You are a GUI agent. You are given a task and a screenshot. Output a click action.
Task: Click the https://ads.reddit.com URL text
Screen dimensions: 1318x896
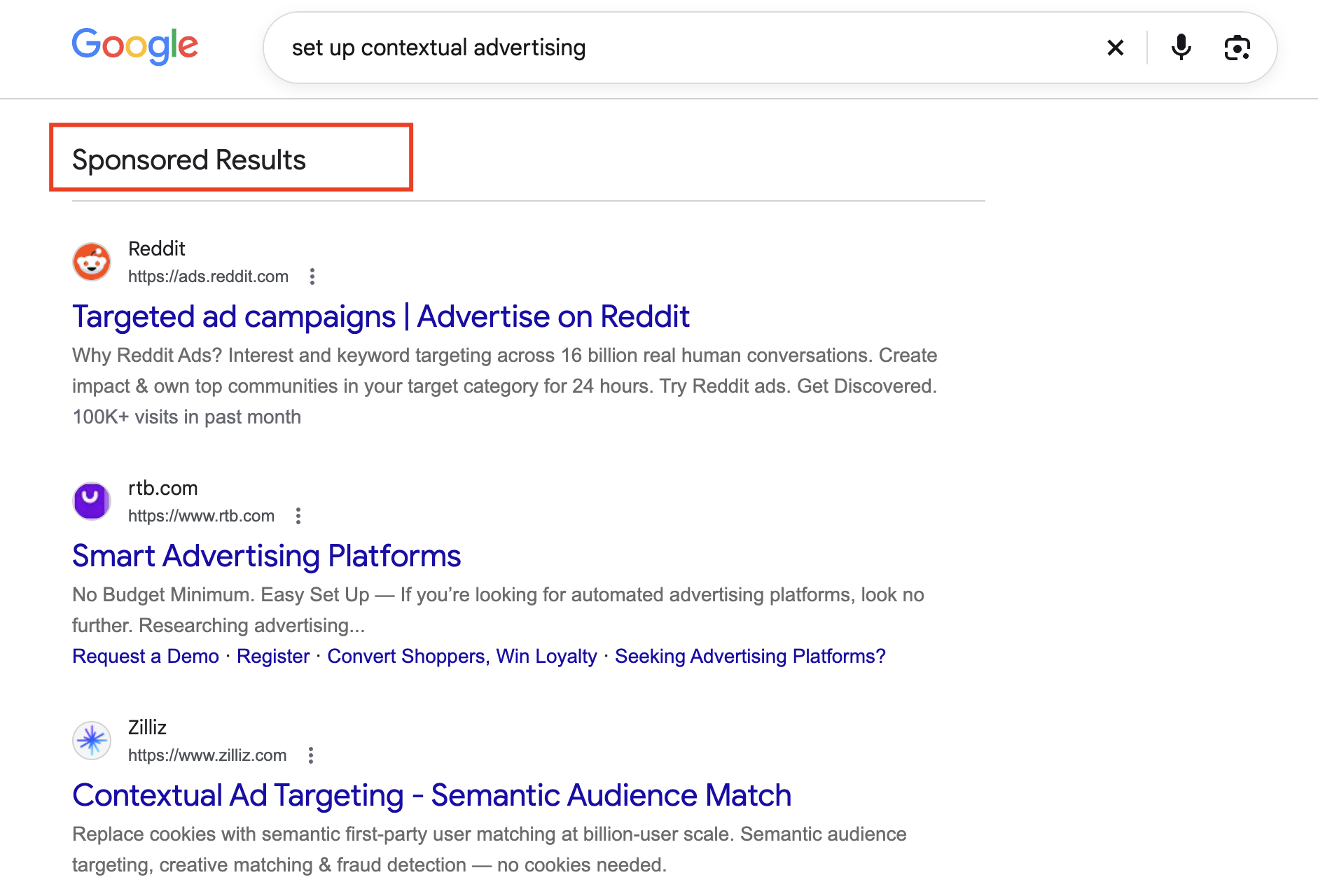point(208,276)
